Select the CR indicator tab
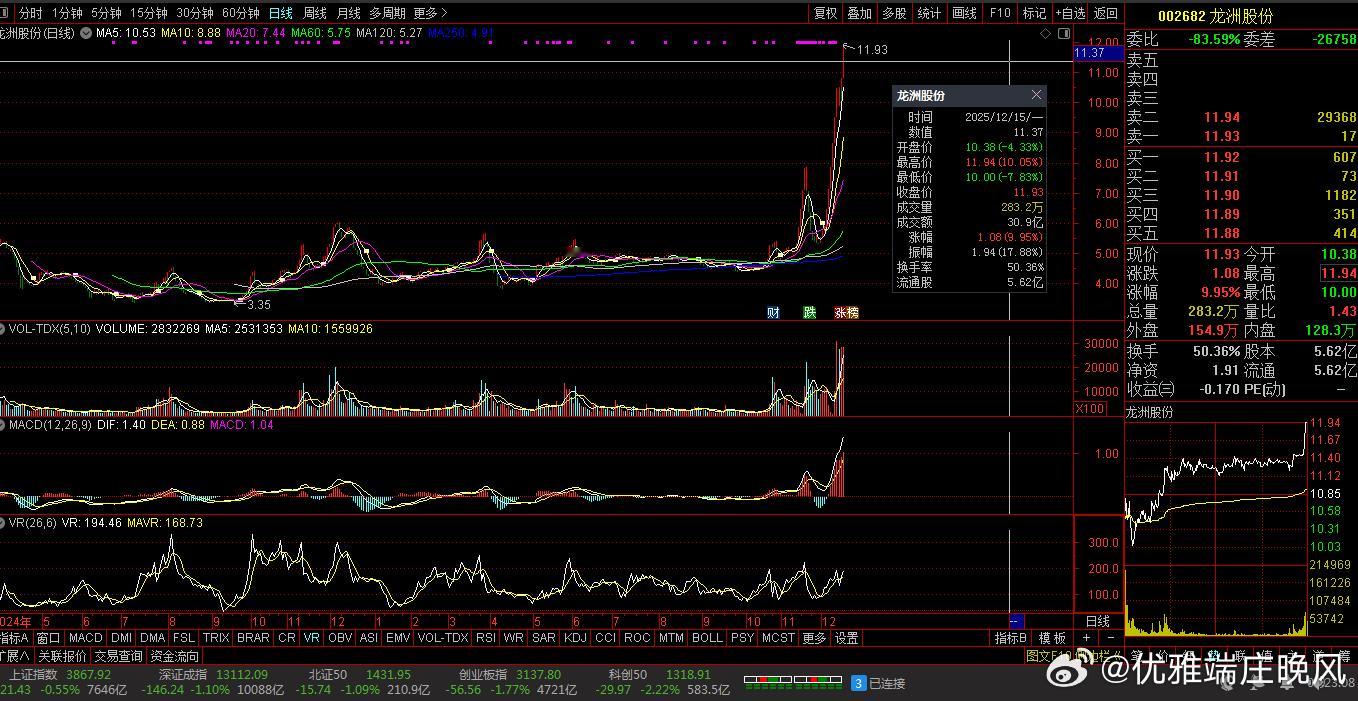 pos(287,638)
